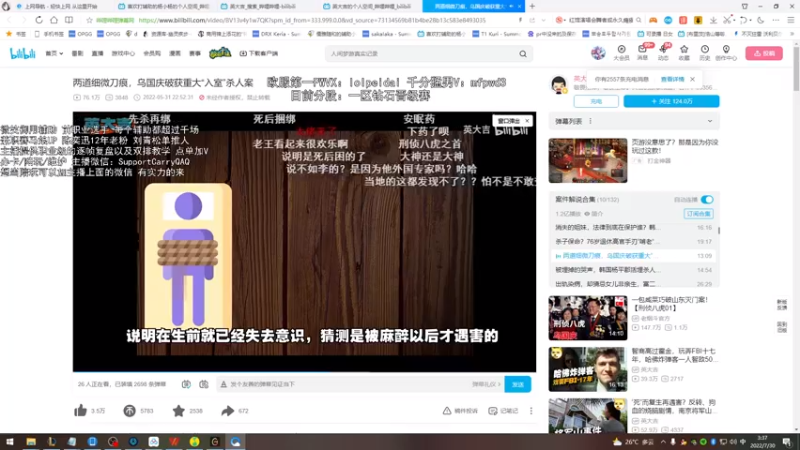This screenshot has width=800, height=450.
Task: Click the 充电 button
Action: [x=596, y=102]
